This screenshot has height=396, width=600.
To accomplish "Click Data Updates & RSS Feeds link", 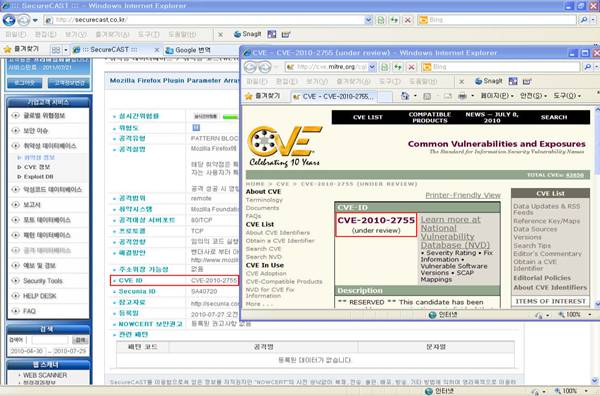I will [x=546, y=209].
